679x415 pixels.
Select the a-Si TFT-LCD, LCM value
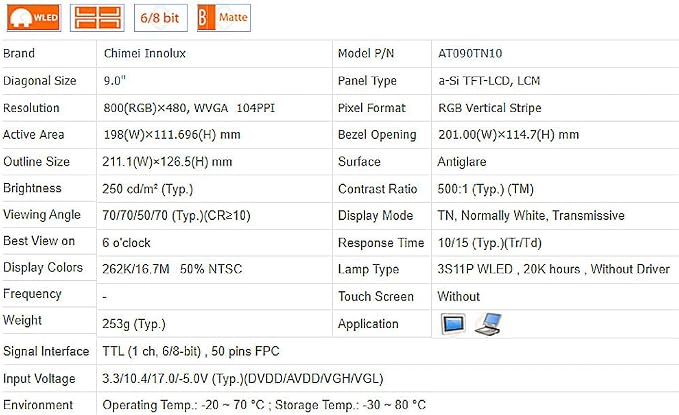[x=489, y=81]
